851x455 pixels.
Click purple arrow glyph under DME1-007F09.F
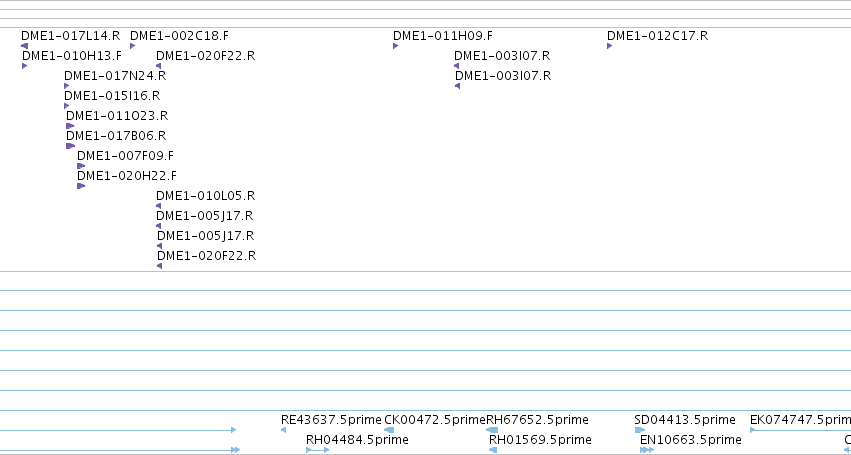pos(81,166)
